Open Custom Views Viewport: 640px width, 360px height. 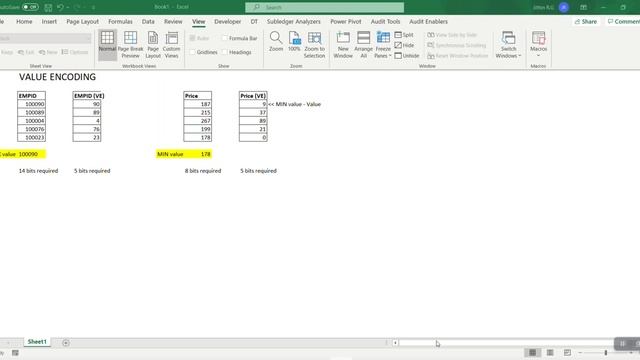[171, 44]
